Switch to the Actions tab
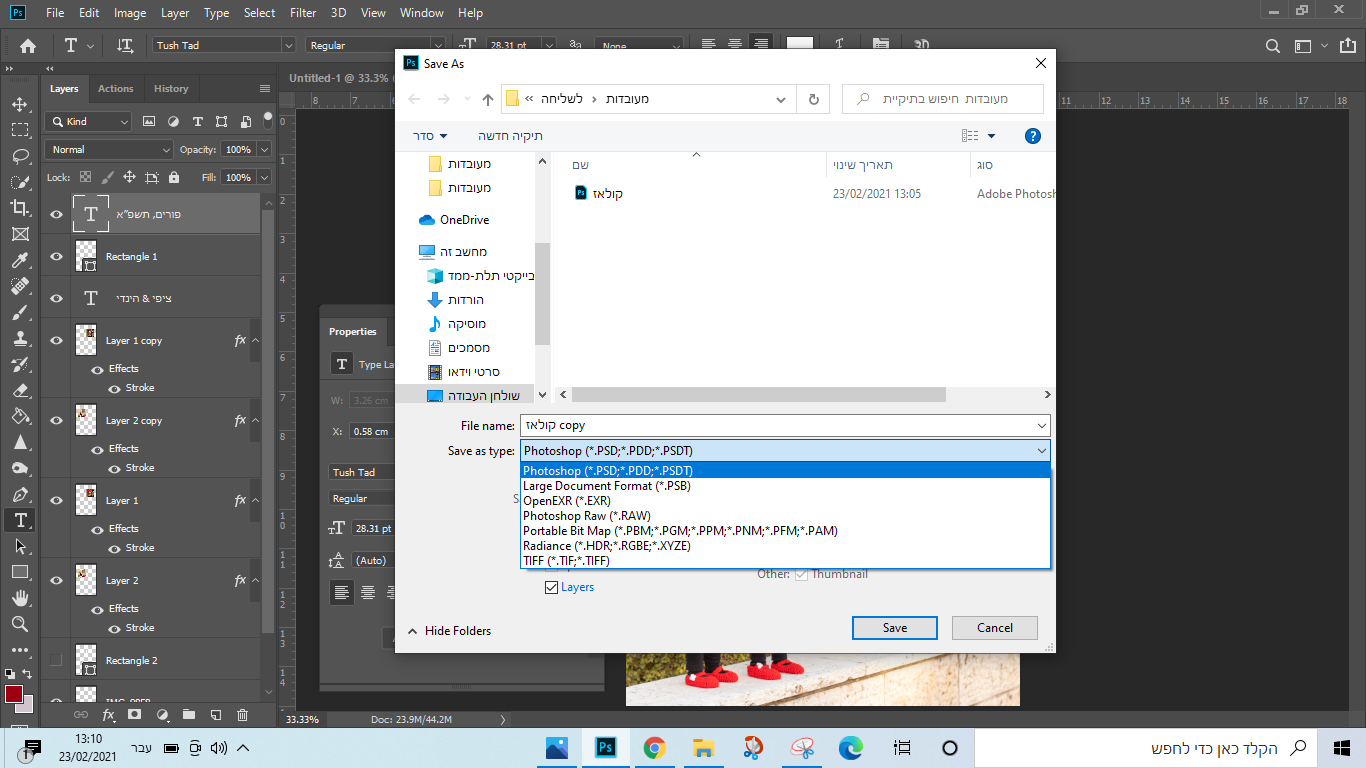The width and height of the screenshot is (1366, 768). click(x=115, y=89)
